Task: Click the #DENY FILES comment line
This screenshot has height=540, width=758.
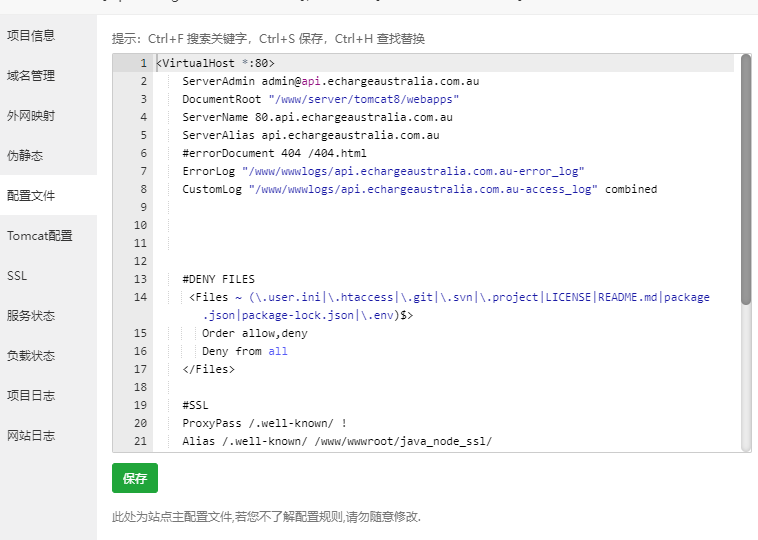Action: 218,279
